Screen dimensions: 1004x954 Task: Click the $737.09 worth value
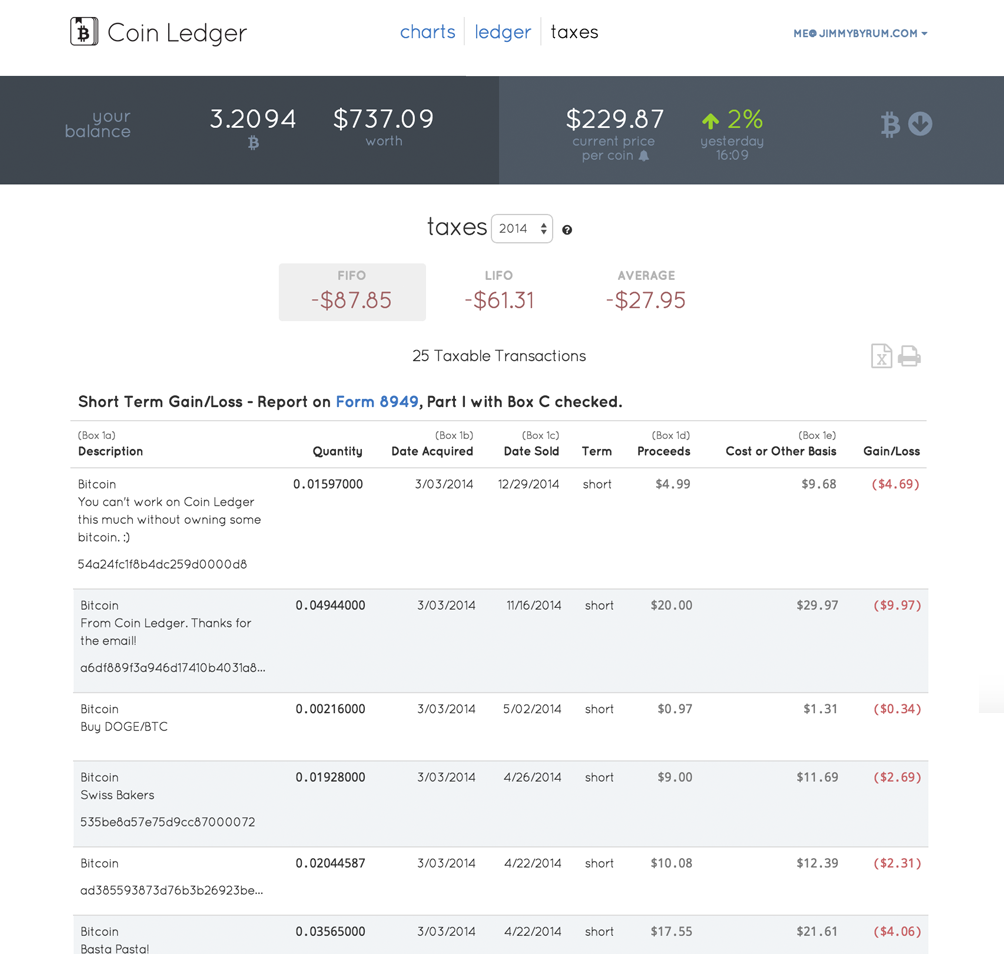(x=384, y=119)
